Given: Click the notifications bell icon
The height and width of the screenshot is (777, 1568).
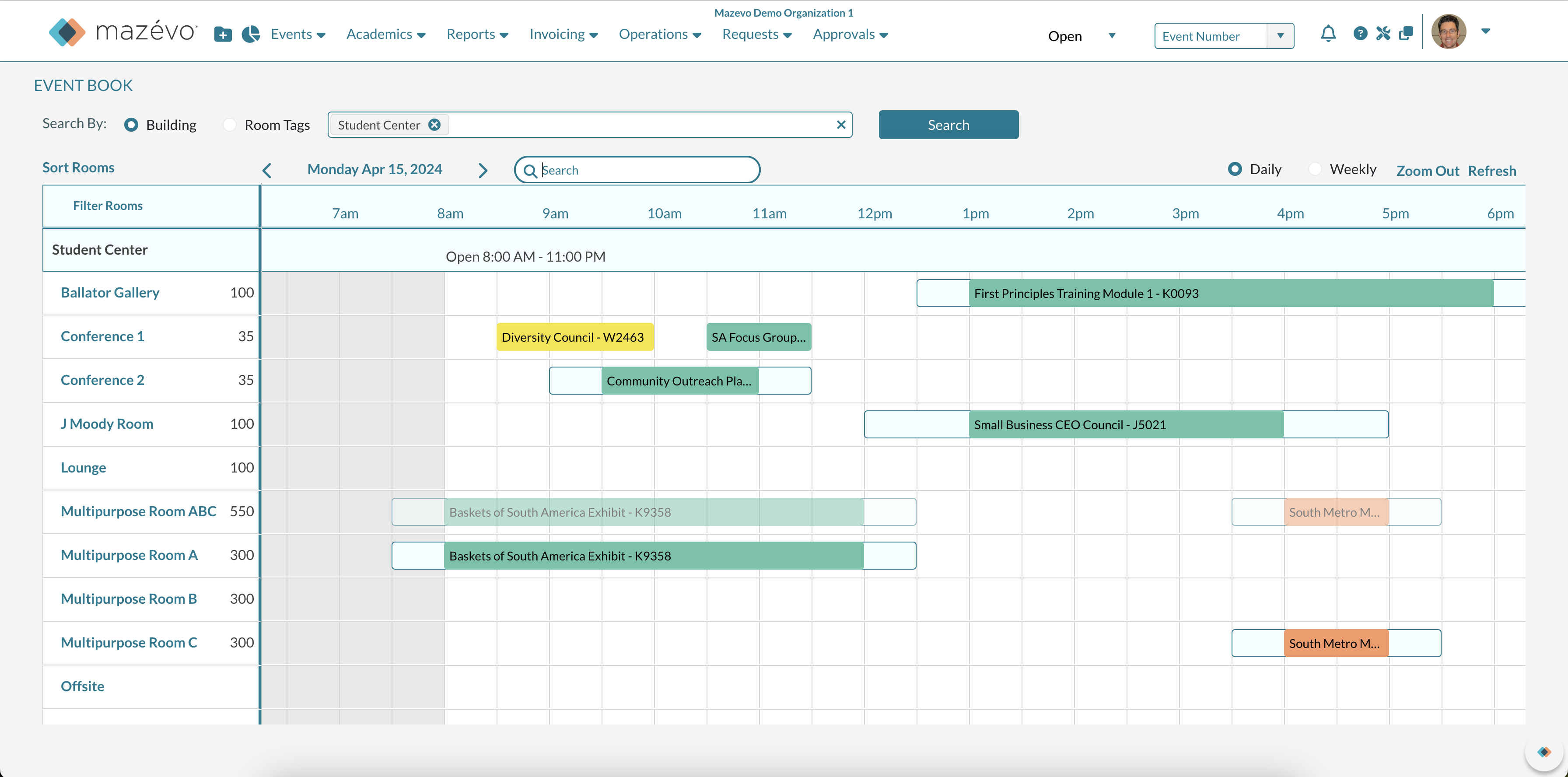Looking at the screenshot, I should pyautogui.click(x=1329, y=33).
